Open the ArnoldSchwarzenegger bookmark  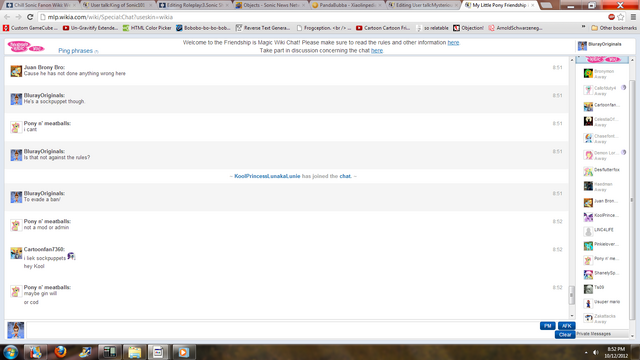click(516, 28)
